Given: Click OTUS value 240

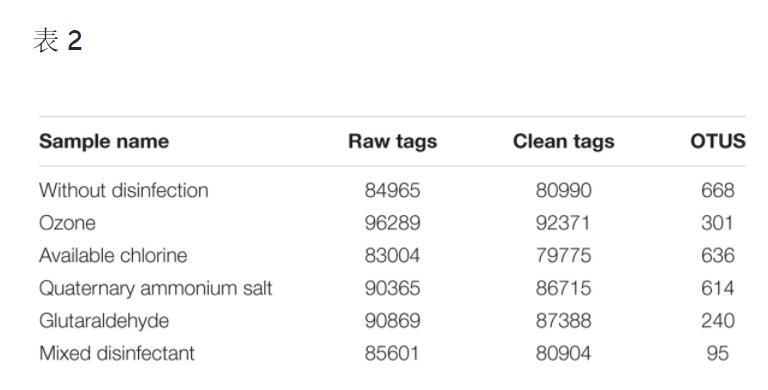Looking at the screenshot, I should click(718, 321).
